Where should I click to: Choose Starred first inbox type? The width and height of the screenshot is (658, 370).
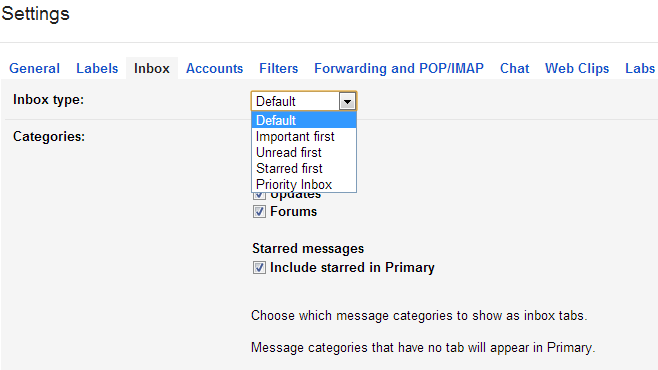[304, 168]
